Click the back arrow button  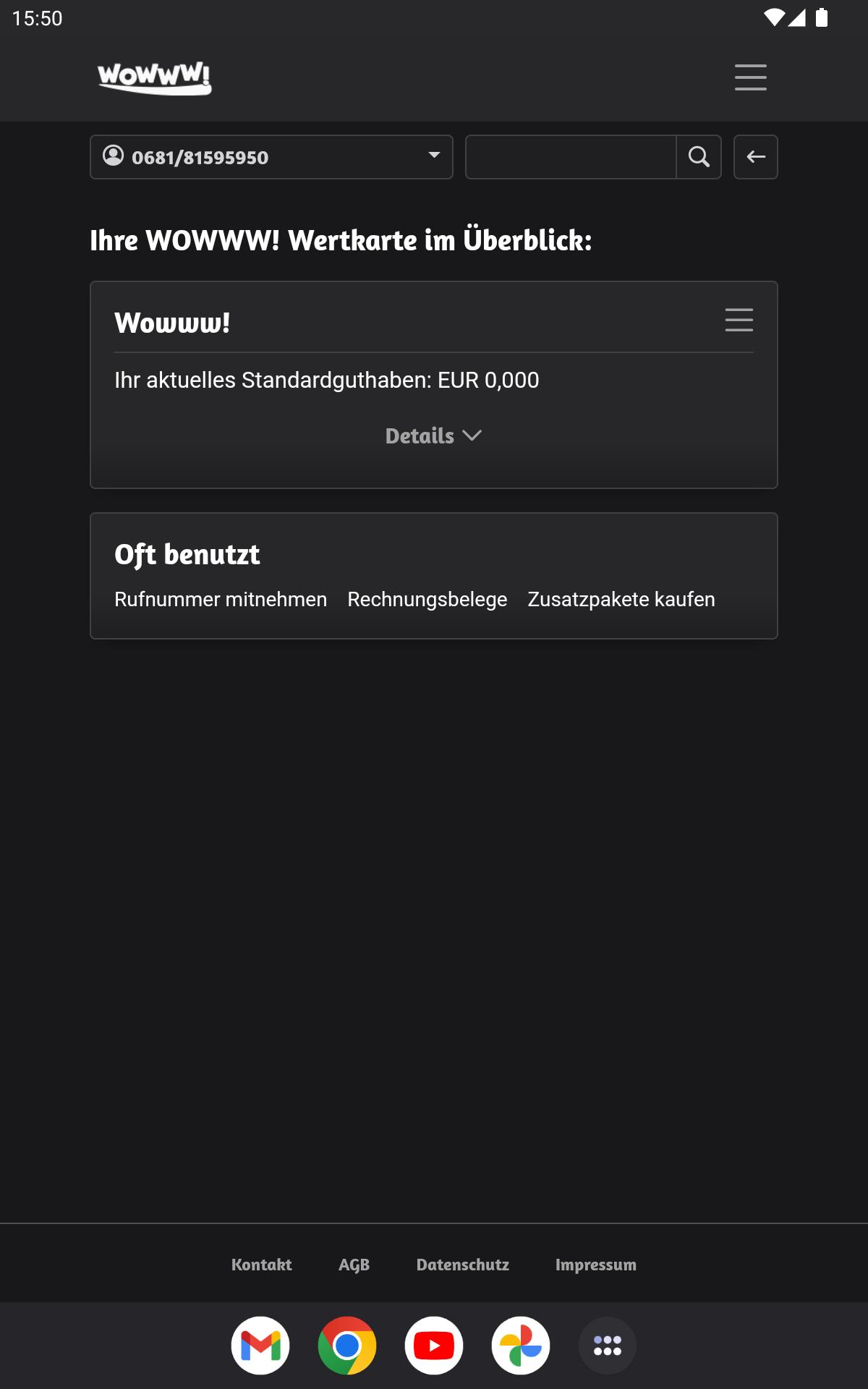tap(756, 157)
